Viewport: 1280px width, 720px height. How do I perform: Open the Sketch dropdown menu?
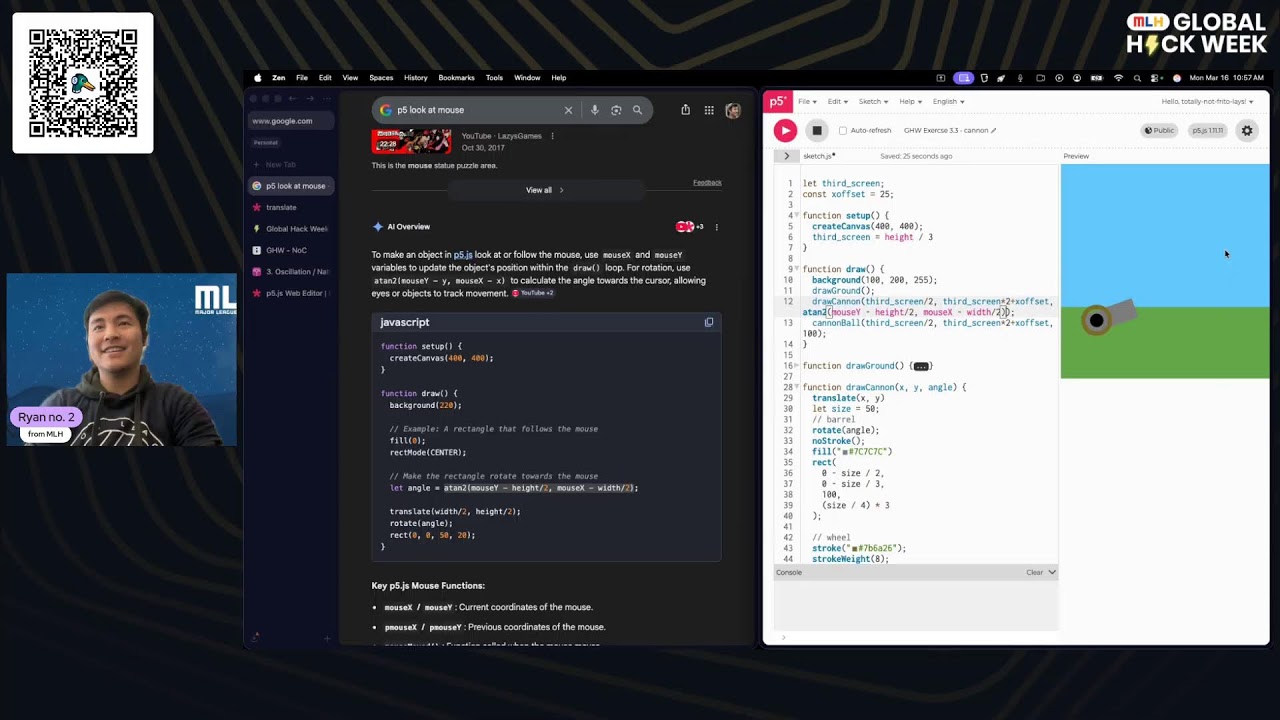873,101
